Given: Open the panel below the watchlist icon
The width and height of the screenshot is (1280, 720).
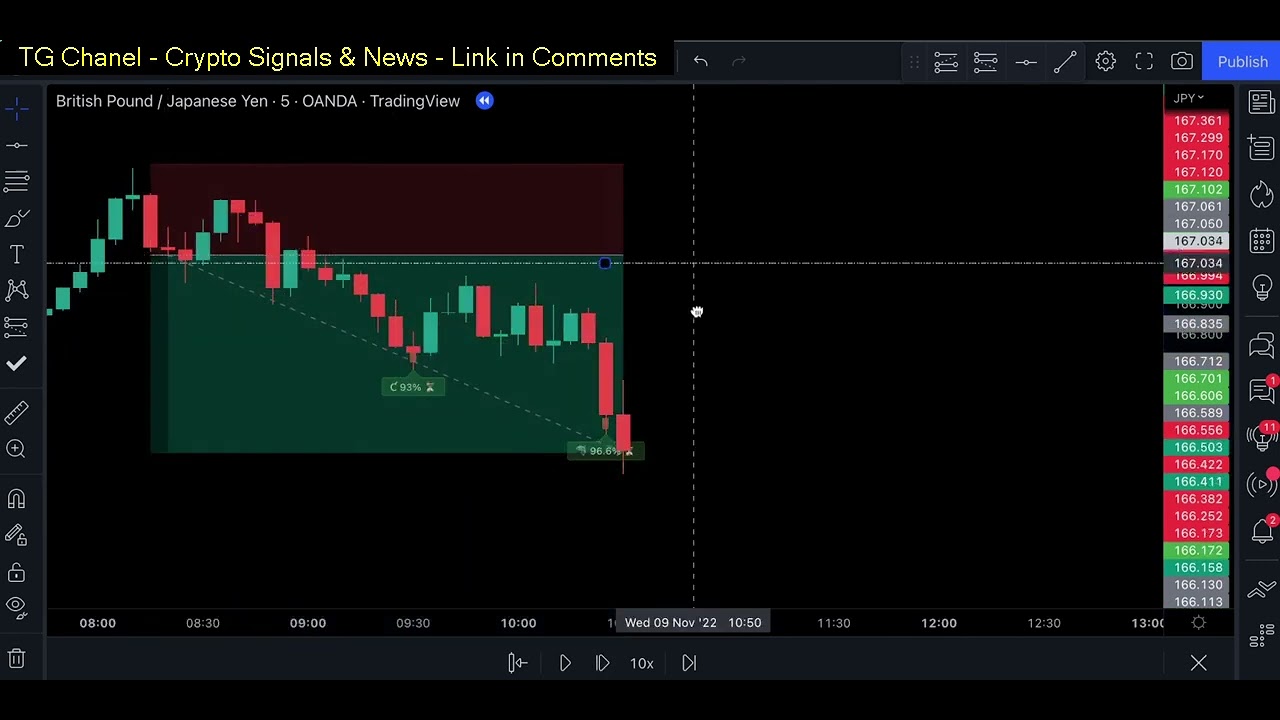Looking at the screenshot, I should [x=1261, y=148].
